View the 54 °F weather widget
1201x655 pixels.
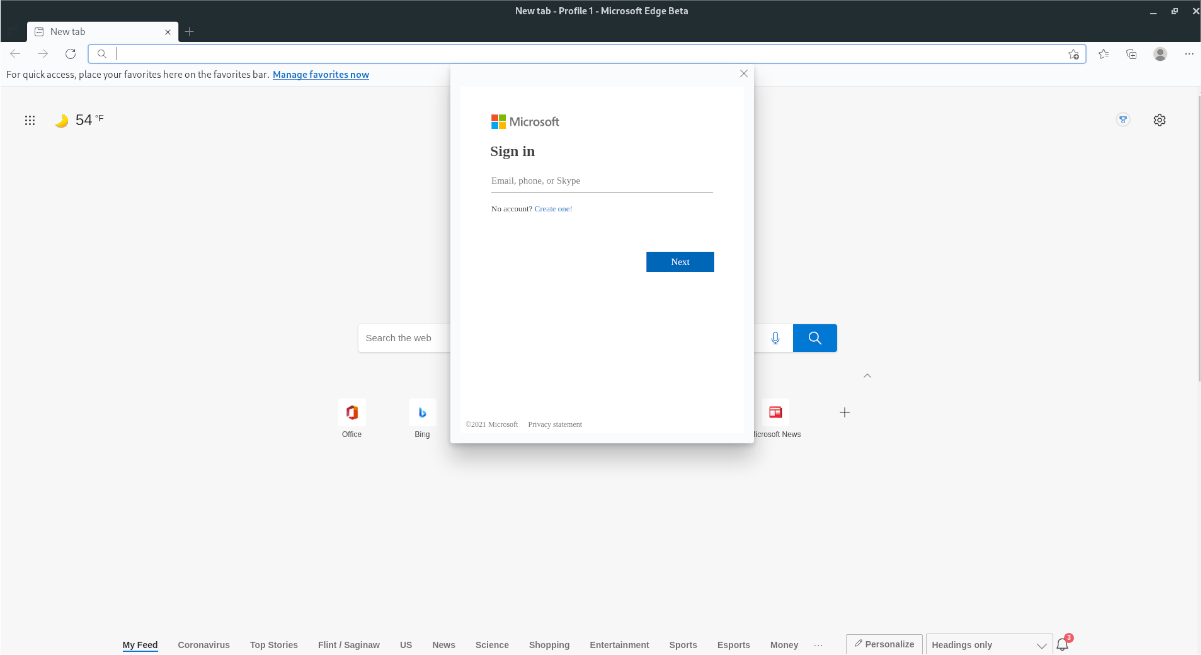pos(79,120)
